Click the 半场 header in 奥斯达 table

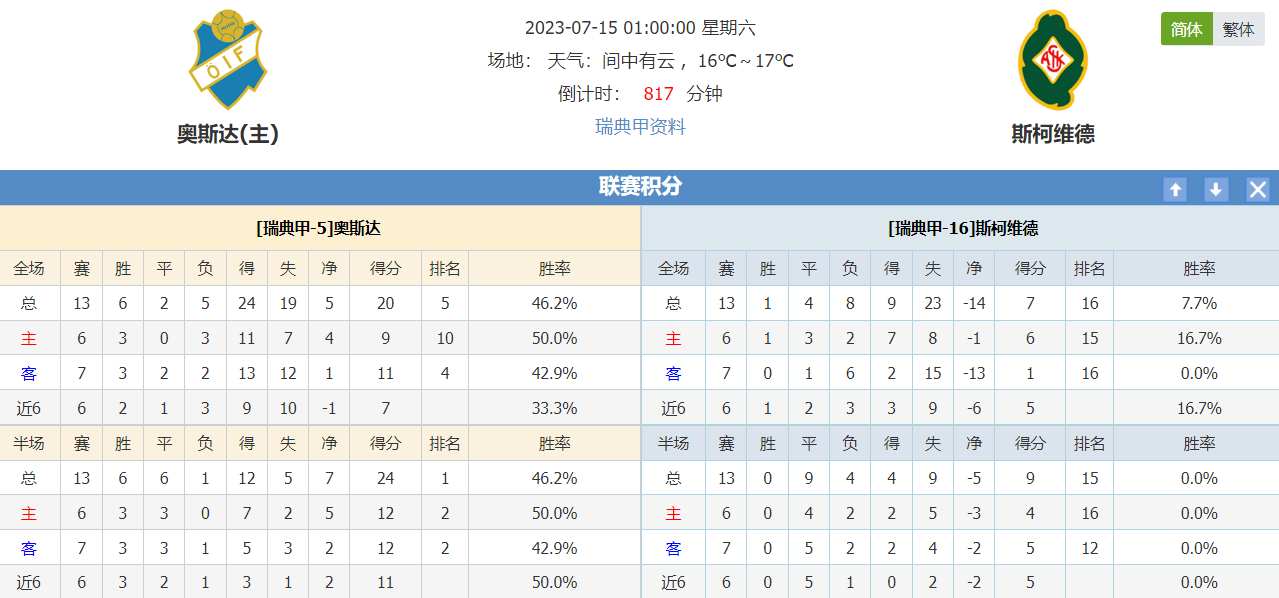point(29,443)
